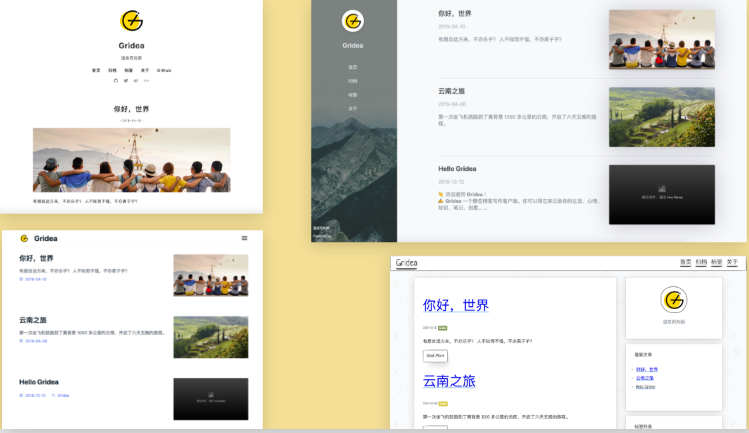Open Hello Gridea in recent posts sidebar list
Viewport: 749px width, 433px height.
645,387
